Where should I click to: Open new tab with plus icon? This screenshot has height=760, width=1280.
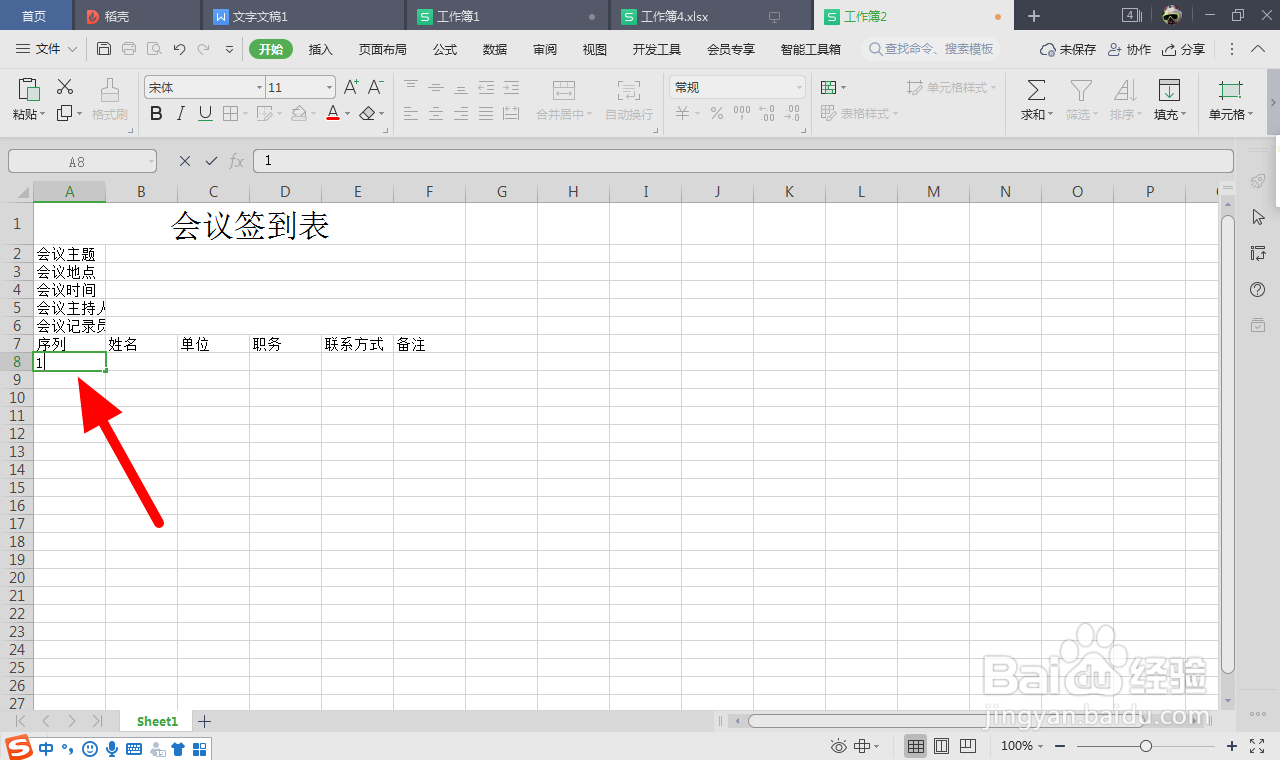point(1034,16)
